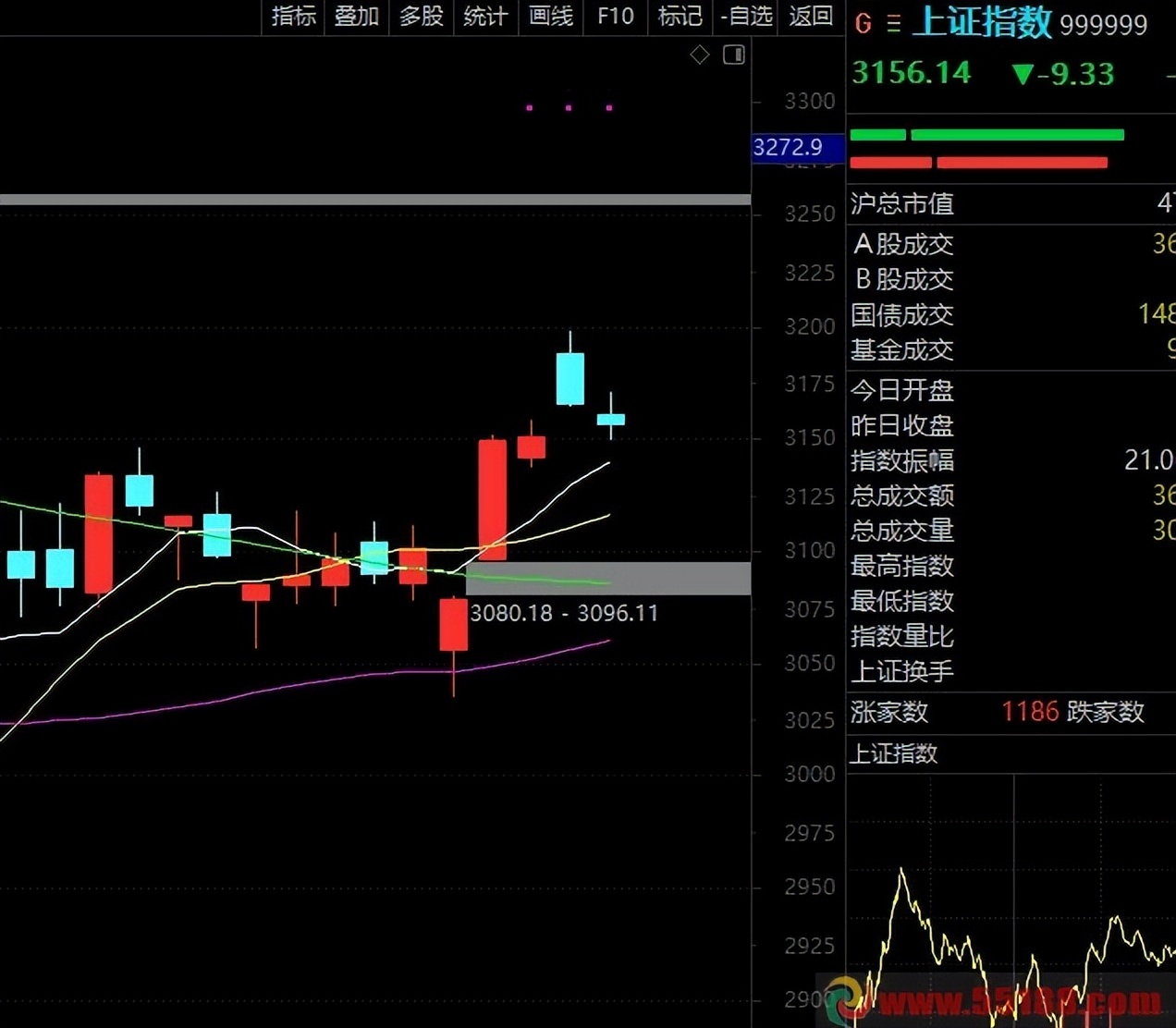Toggle -自选 to remove from watchlist
Screen dimensions: 1176x1028
745,17
